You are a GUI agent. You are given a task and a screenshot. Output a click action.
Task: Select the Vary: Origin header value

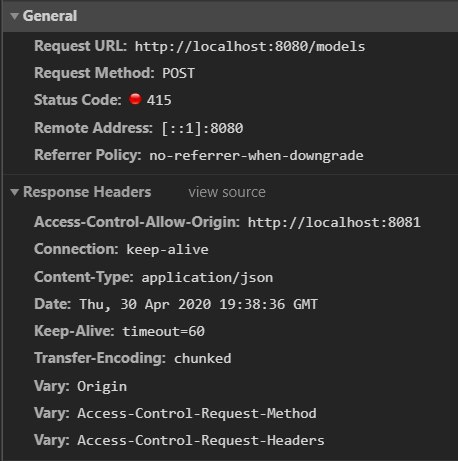[102, 387]
